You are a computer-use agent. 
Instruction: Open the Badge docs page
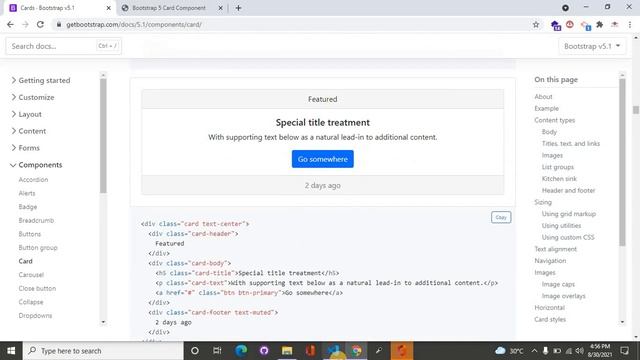coord(28,207)
